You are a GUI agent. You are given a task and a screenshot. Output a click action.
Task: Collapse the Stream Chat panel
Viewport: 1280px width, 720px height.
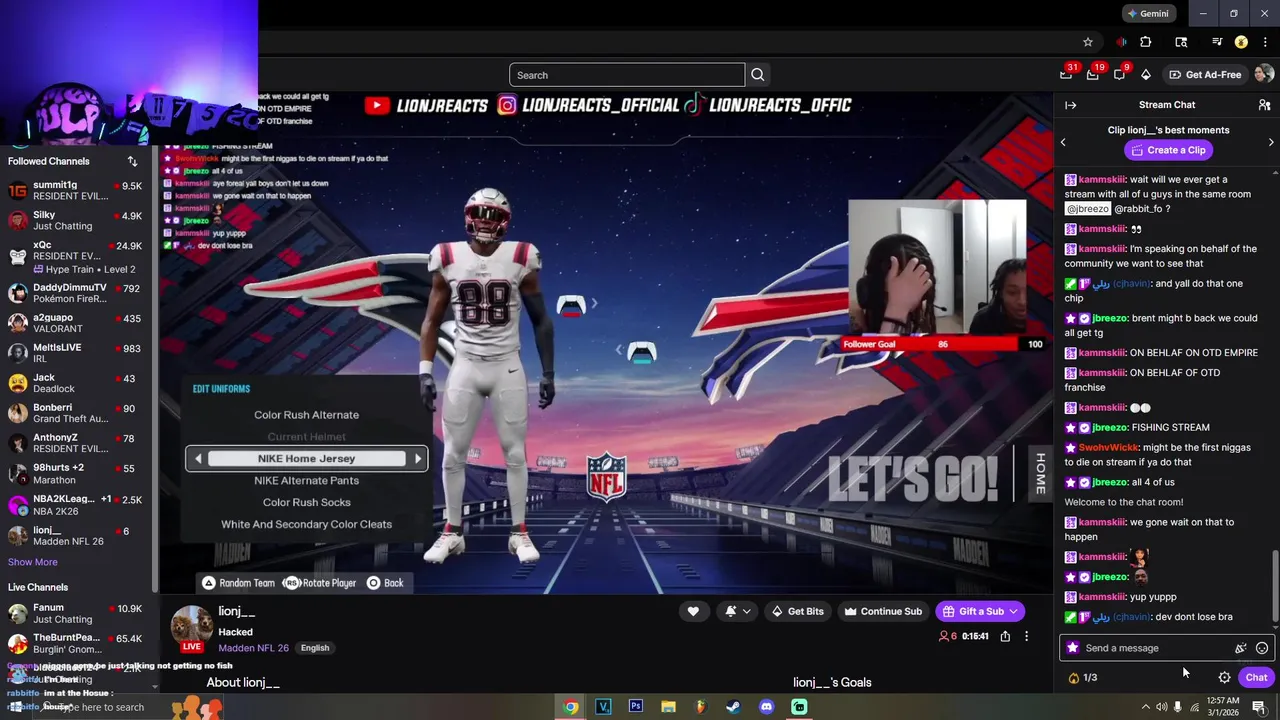click(1071, 105)
